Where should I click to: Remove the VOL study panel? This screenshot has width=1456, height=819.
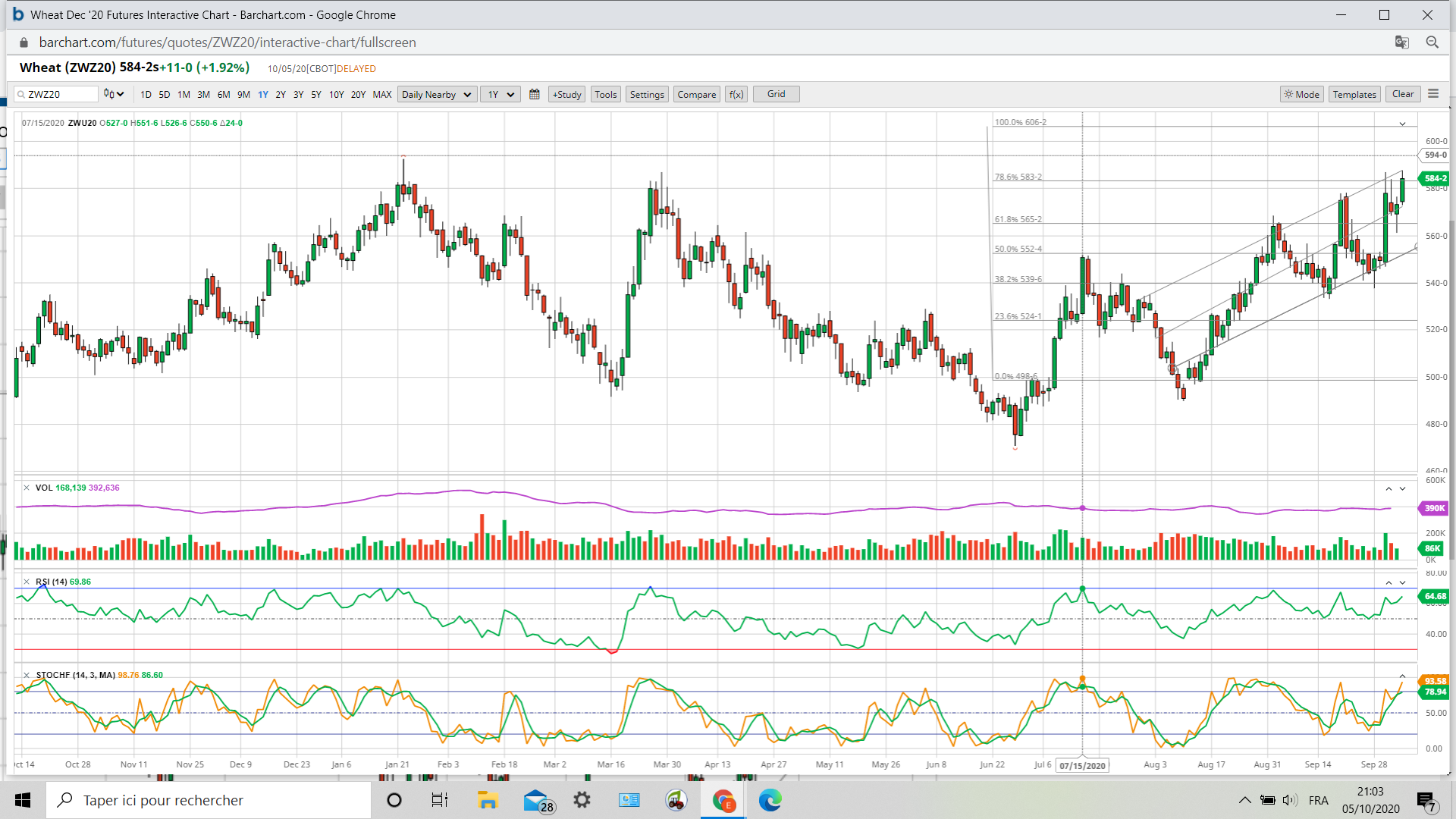tap(27, 488)
